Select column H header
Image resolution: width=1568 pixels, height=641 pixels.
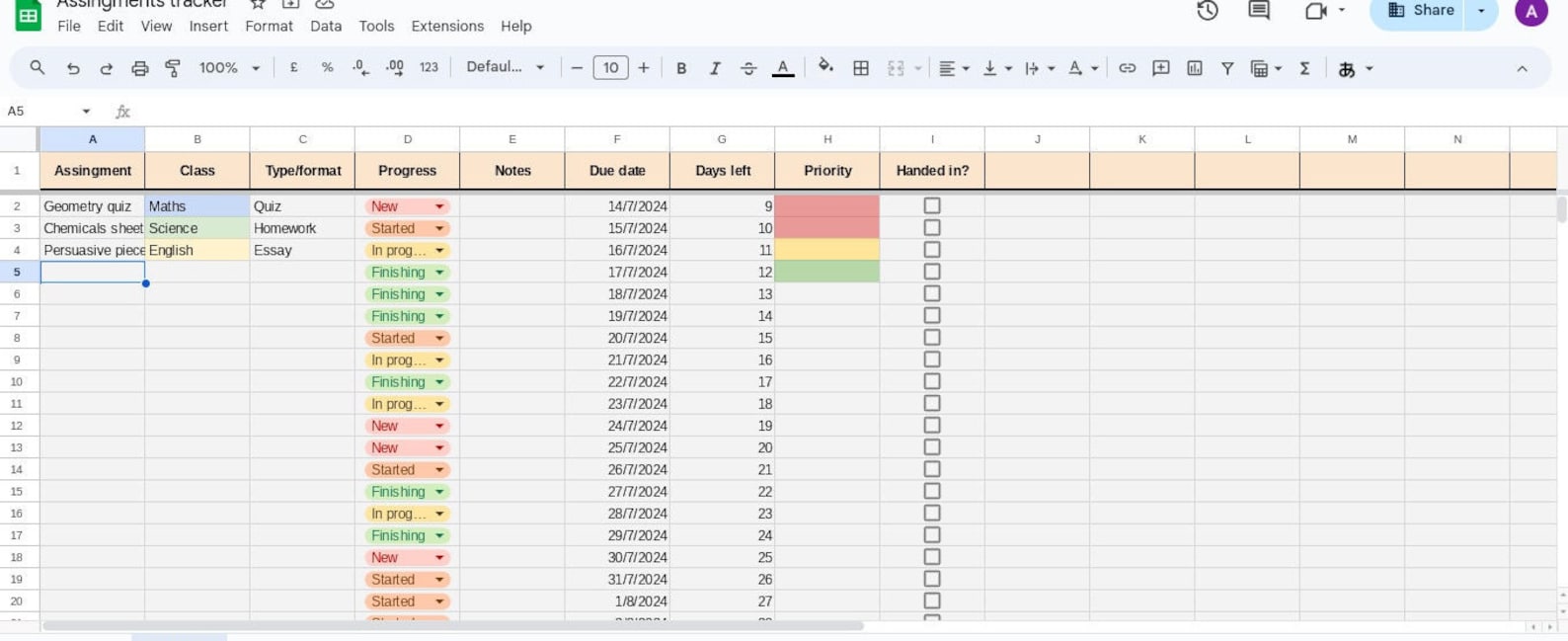point(827,139)
